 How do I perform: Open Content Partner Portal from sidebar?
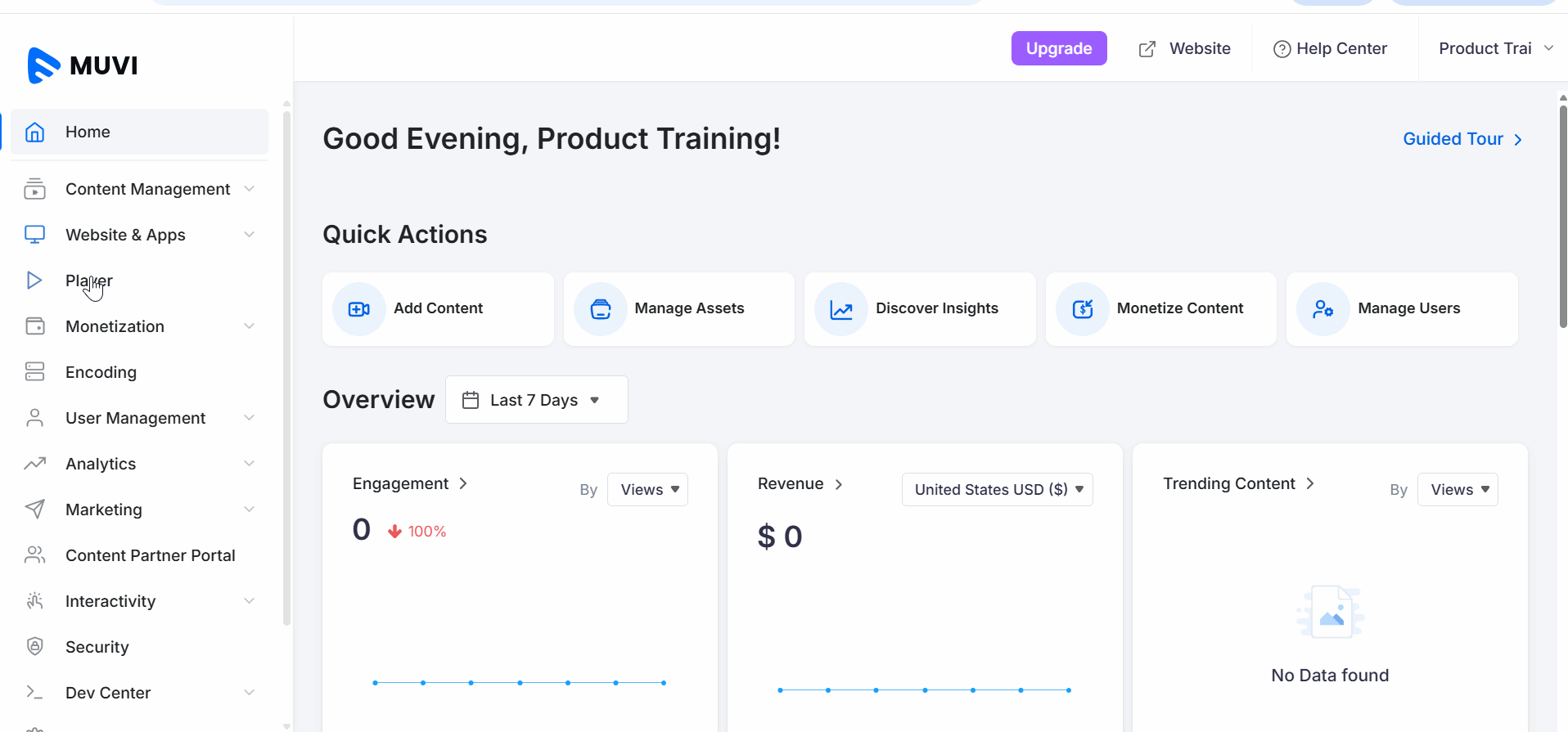click(x=150, y=555)
